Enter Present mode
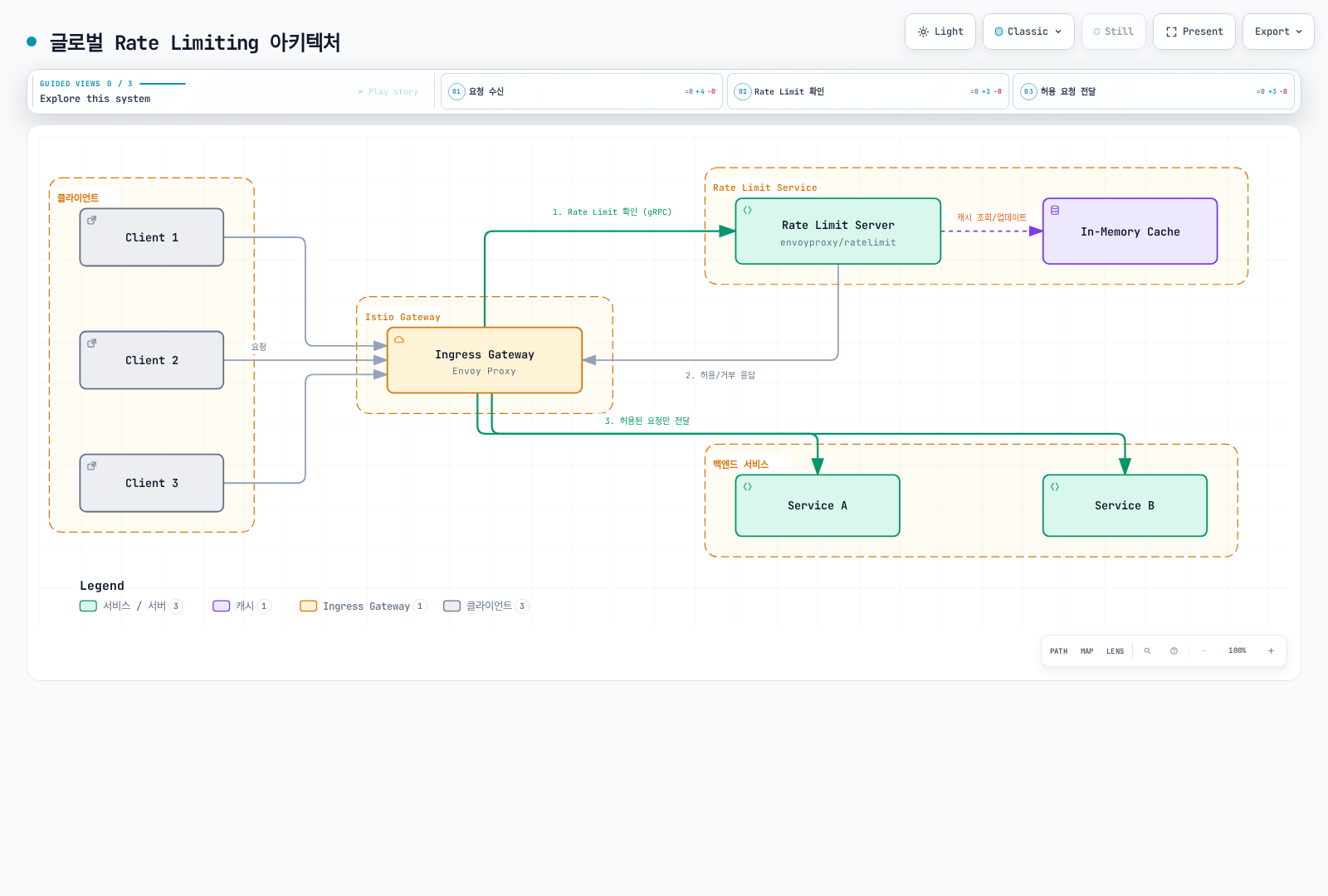This screenshot has height=896, width=1328. (1194, 32)
